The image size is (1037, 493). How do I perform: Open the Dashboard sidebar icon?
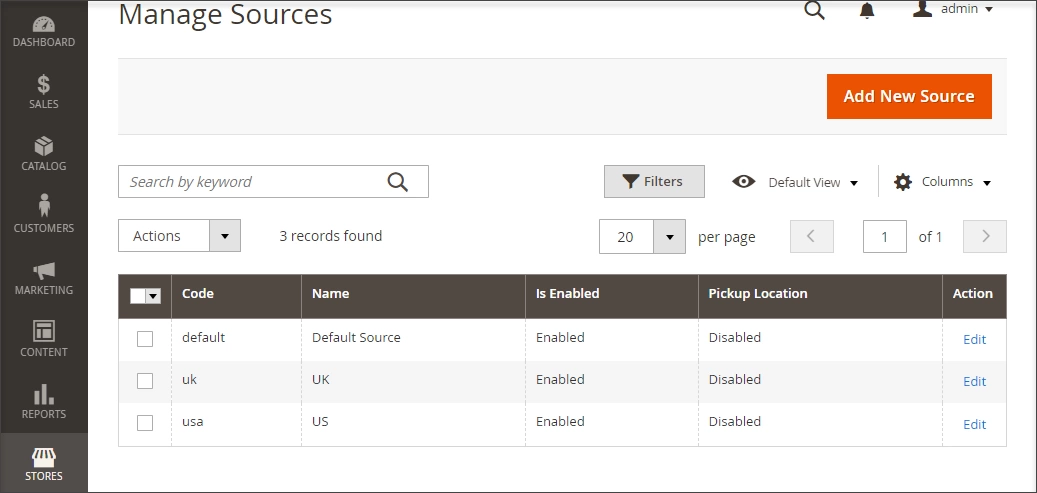pos(44,30)
